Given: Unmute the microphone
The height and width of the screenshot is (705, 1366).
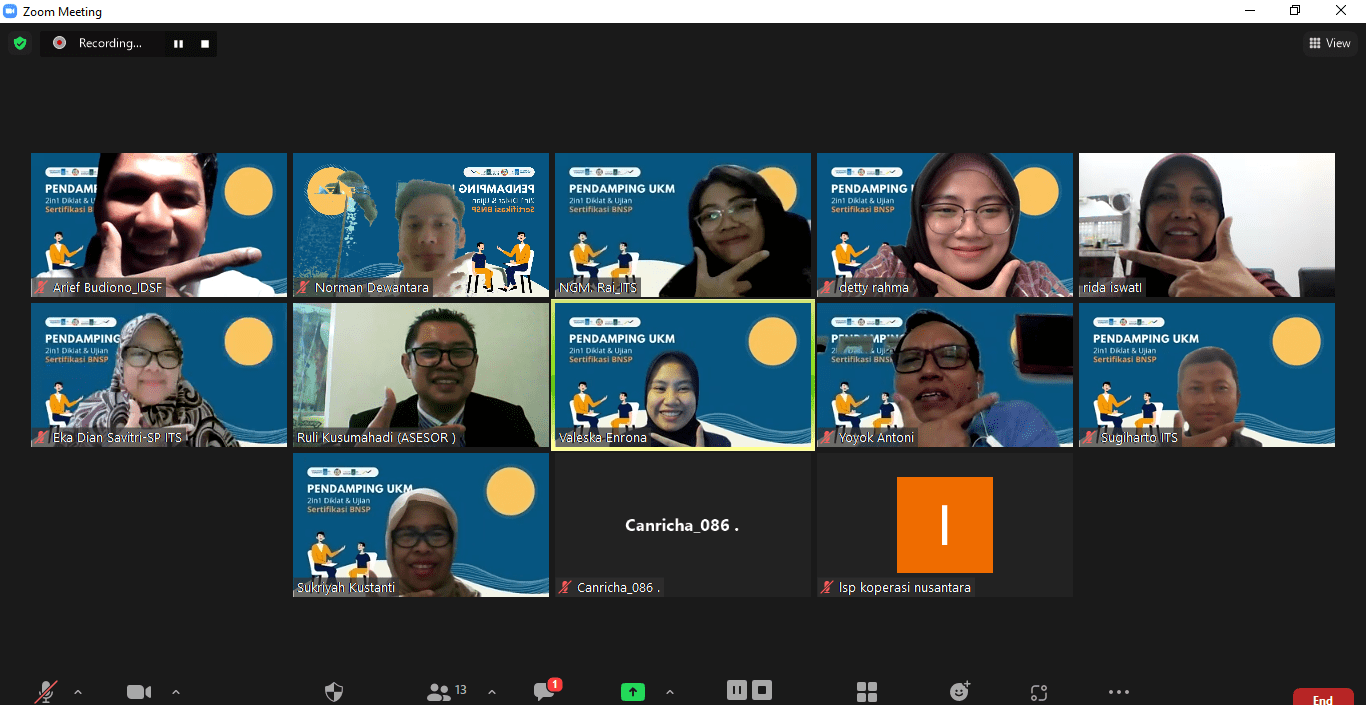Looking at the screenshot, I should tap(46, 691).
